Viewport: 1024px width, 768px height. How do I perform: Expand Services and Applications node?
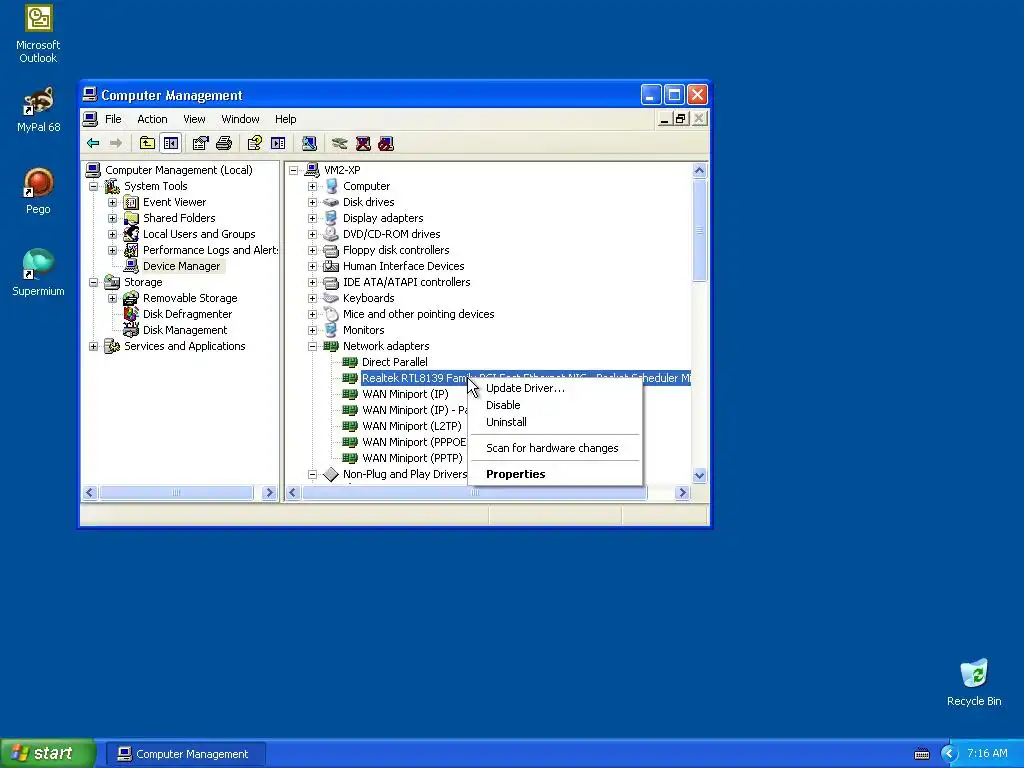[93, 346]
